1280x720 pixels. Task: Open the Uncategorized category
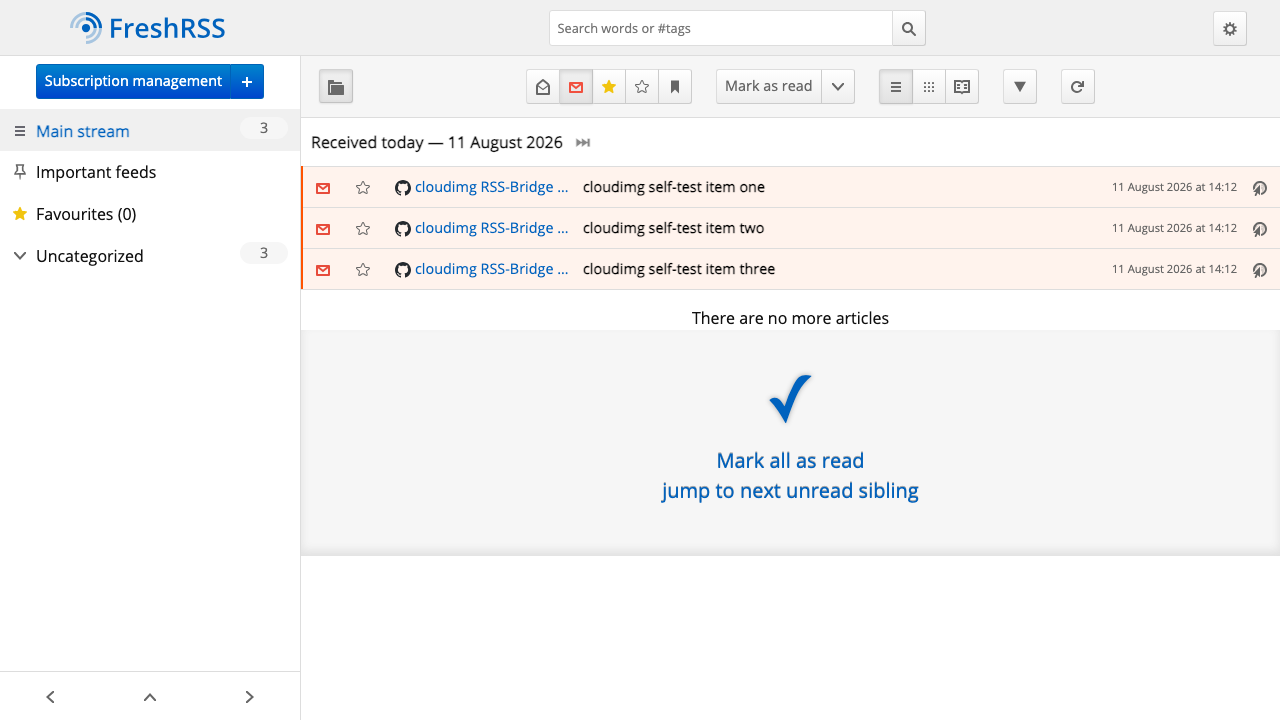(90, 256)
